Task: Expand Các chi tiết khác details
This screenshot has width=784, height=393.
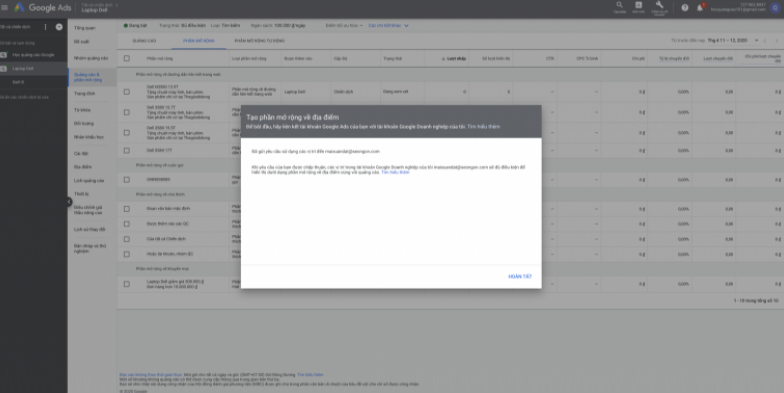Action: click(388, 26)
